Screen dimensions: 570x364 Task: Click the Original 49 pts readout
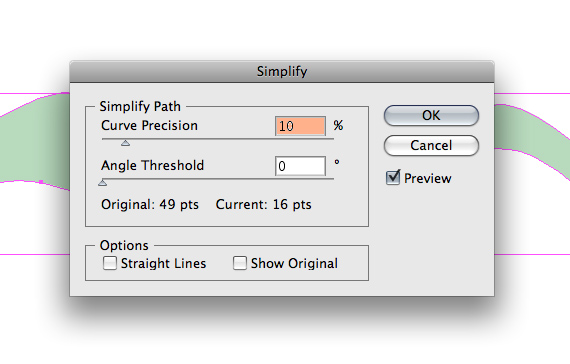click(x=150, y=204)
